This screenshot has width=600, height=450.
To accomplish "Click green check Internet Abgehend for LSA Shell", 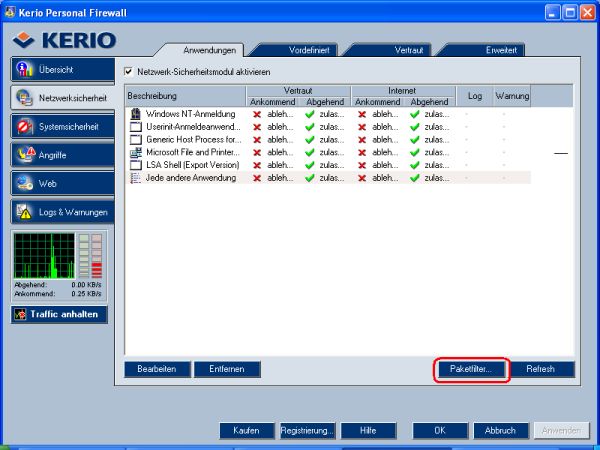I will tap(415, 165).
